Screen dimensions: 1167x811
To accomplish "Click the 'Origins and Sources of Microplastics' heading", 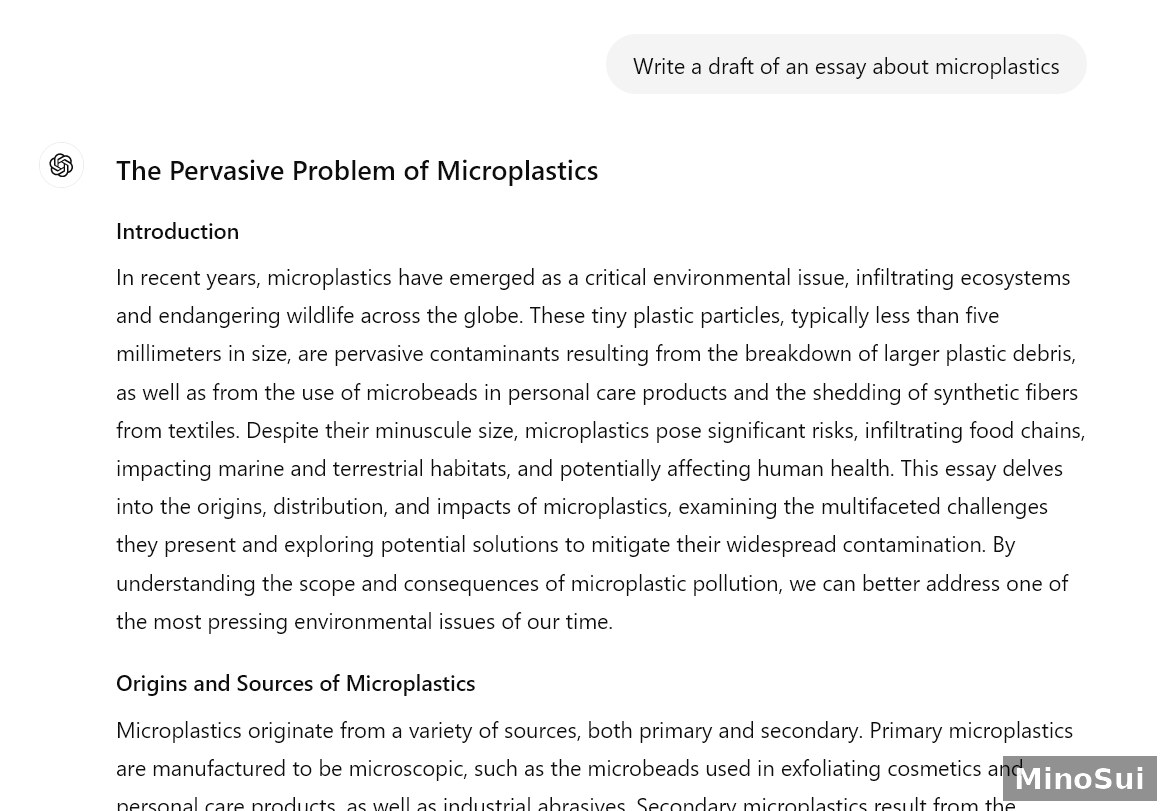I will tap(295, 683).
